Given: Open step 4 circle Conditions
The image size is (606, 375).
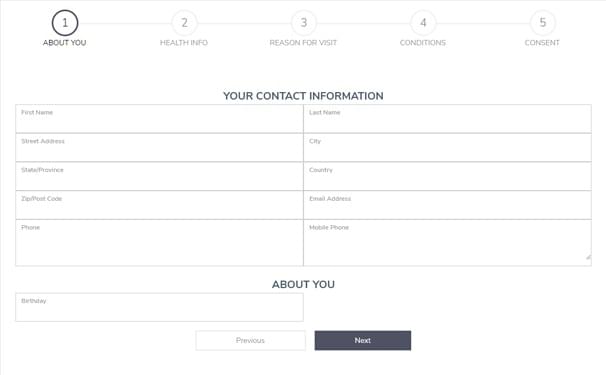Looking at the screenshot, I should pos(423,23).
